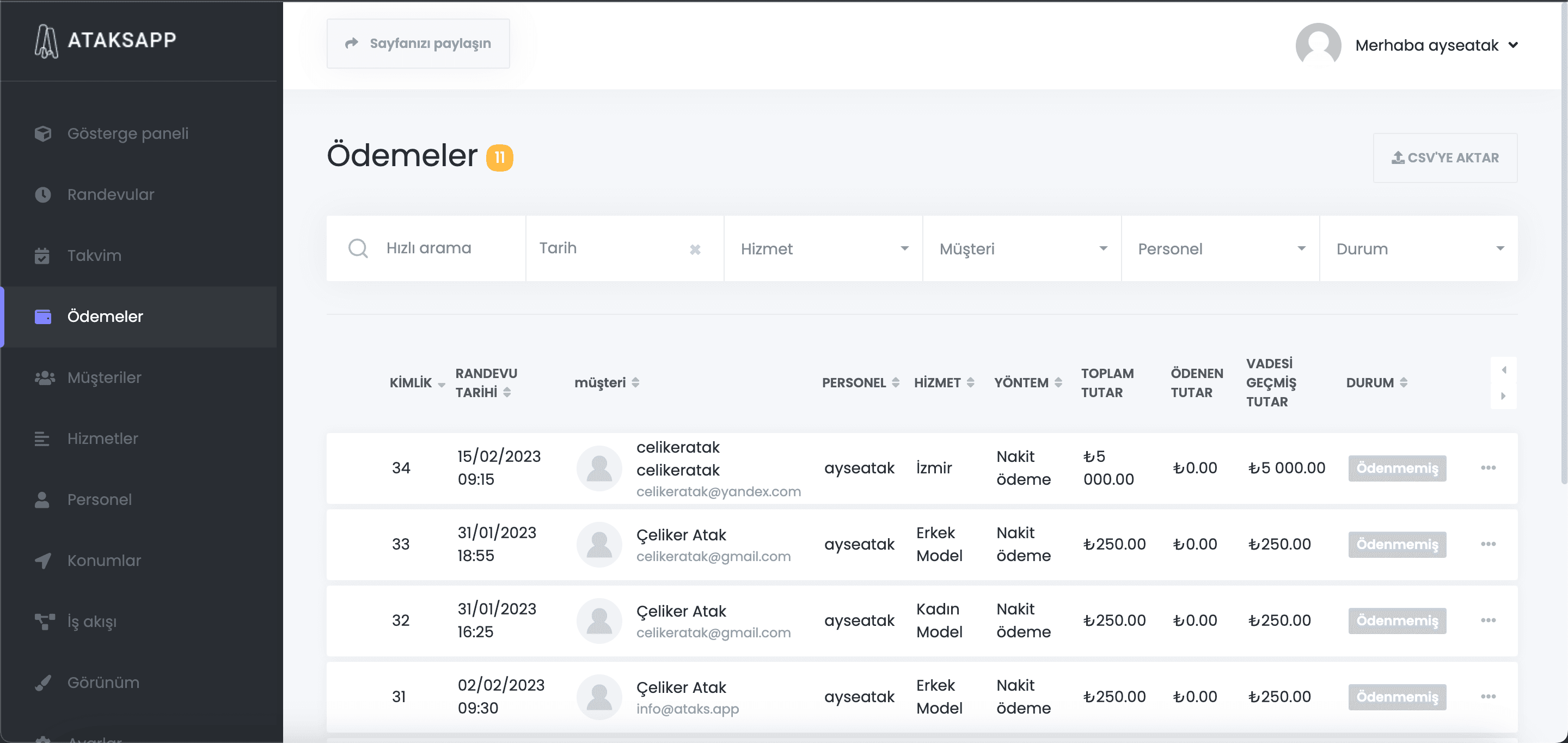This screenshot has width=1568, height=743.
Task: Click CSV'YE AKTAR export button
Action: 1445,158
